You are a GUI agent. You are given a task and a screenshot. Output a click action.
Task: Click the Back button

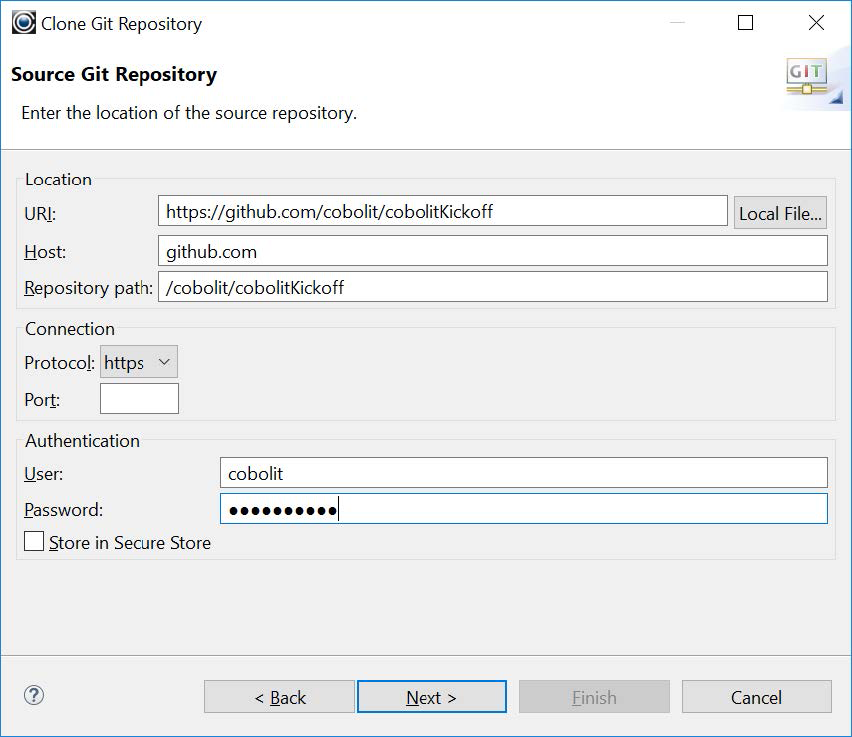coord(279,697)
